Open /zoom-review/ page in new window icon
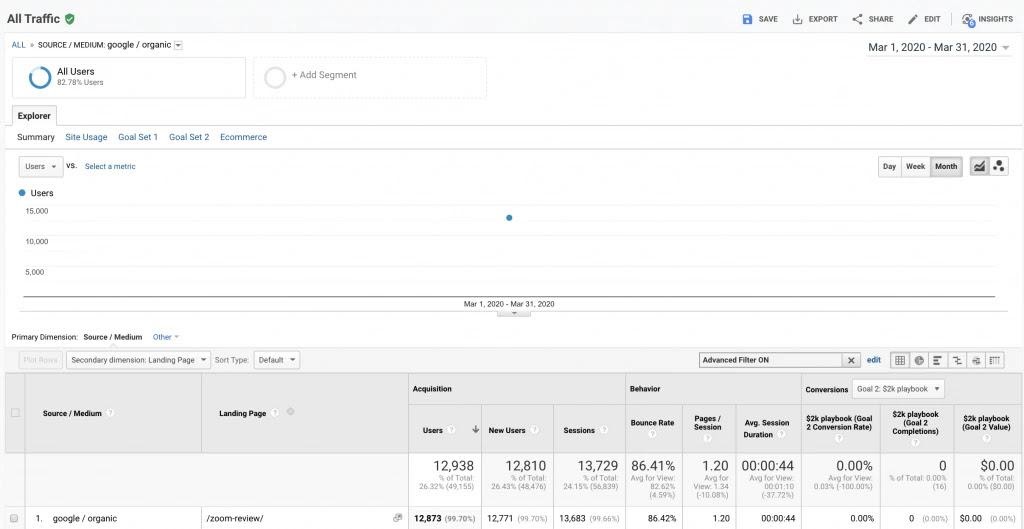The image size is (1024, 529). coord(398,518)
